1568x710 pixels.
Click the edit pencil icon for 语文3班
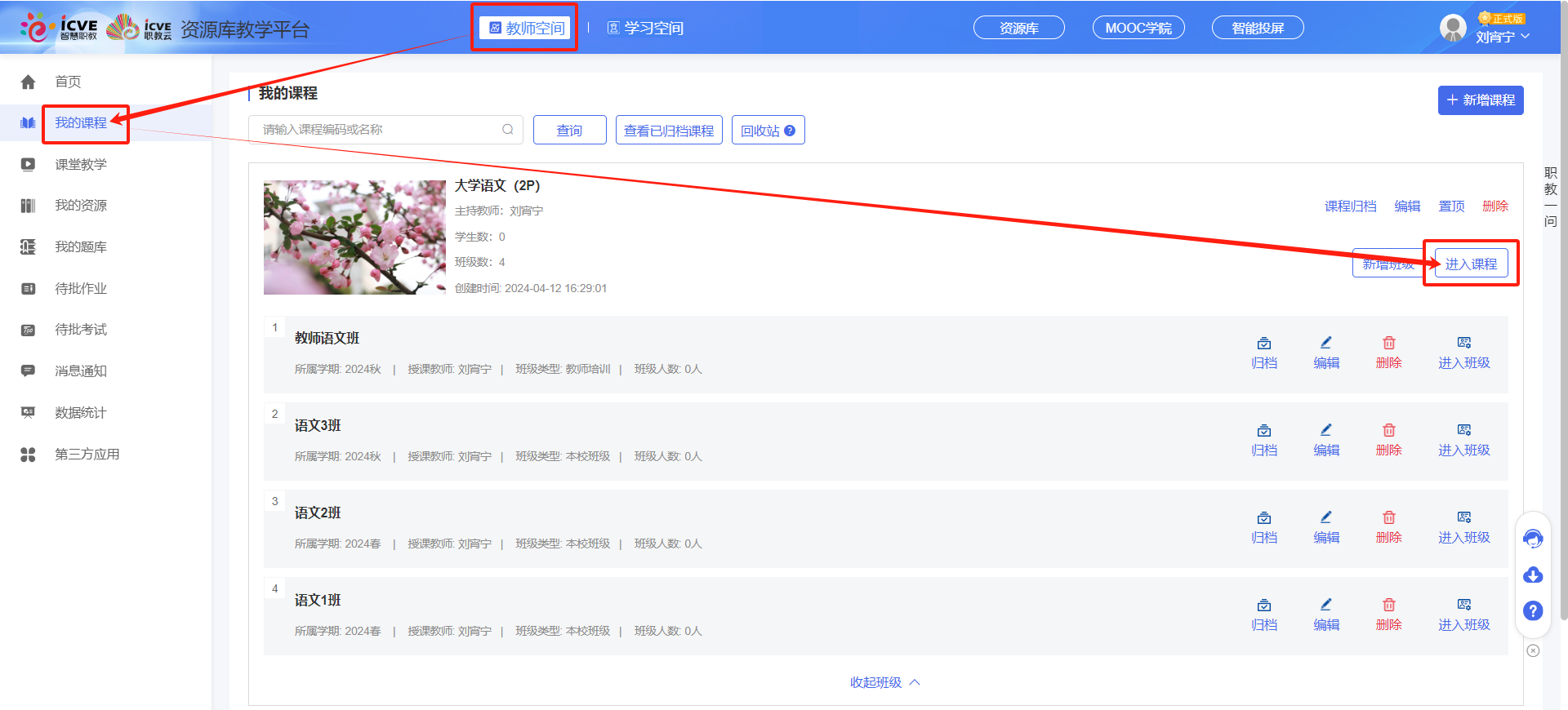[x=1325, y=430]
